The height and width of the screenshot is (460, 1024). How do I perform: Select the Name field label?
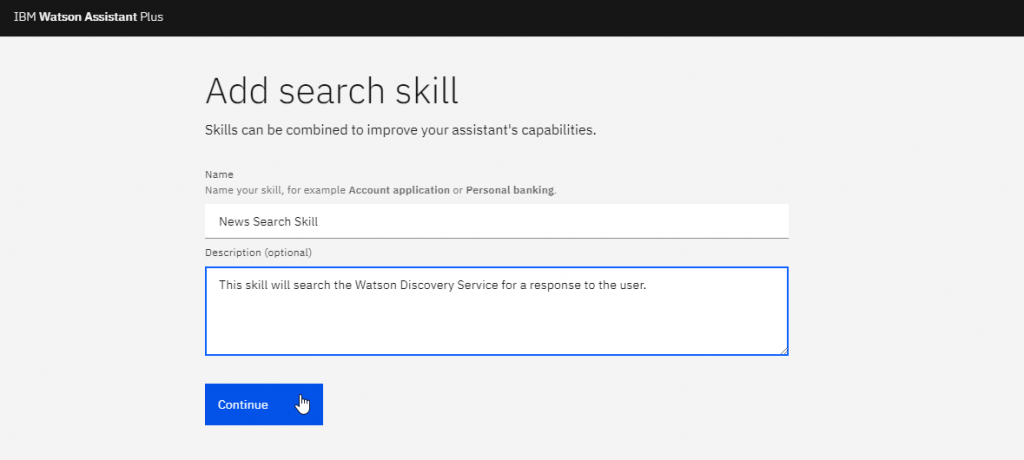coord(219,174)
